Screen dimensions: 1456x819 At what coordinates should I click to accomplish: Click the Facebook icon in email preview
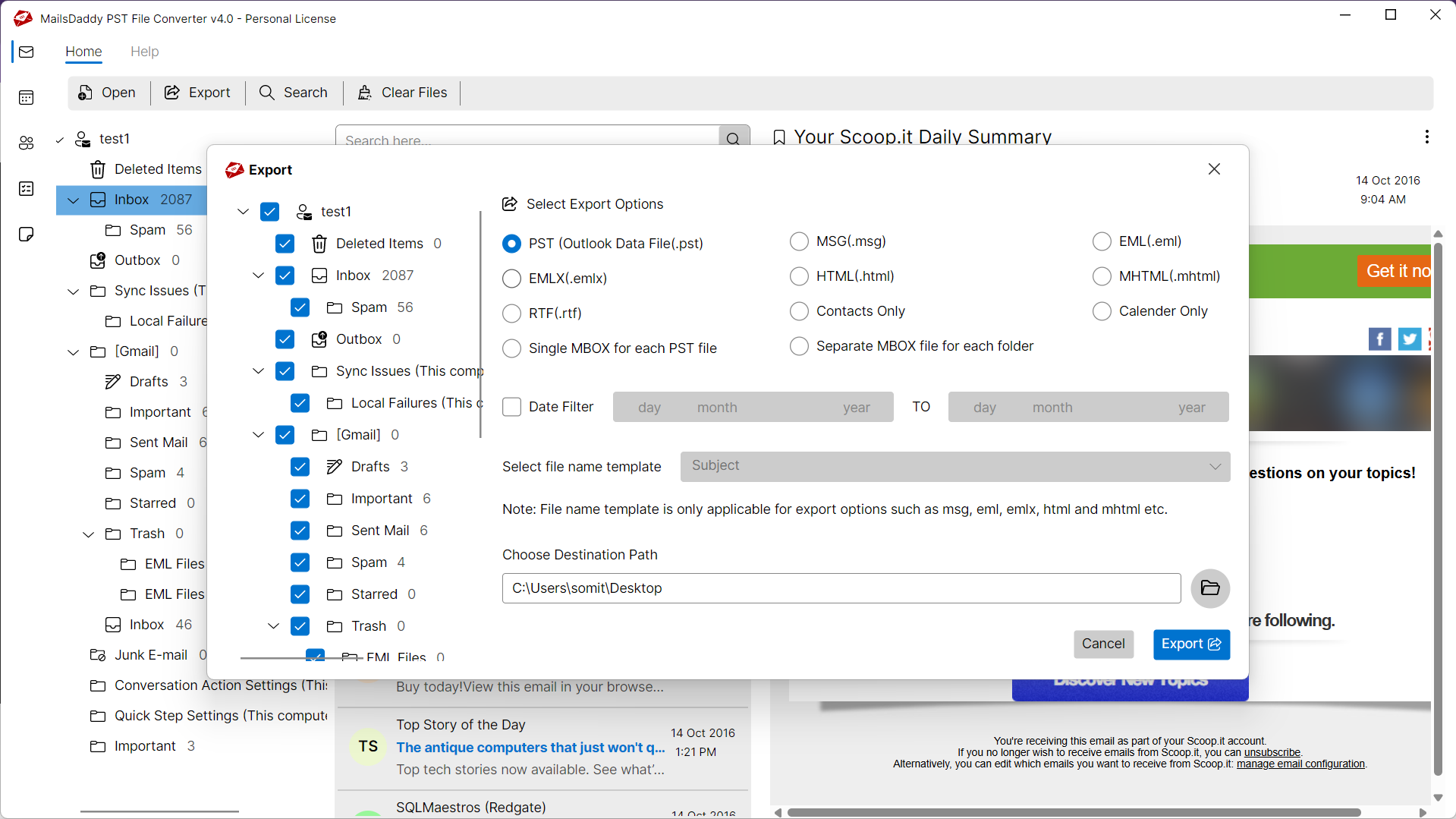(x=1380, y=339)
